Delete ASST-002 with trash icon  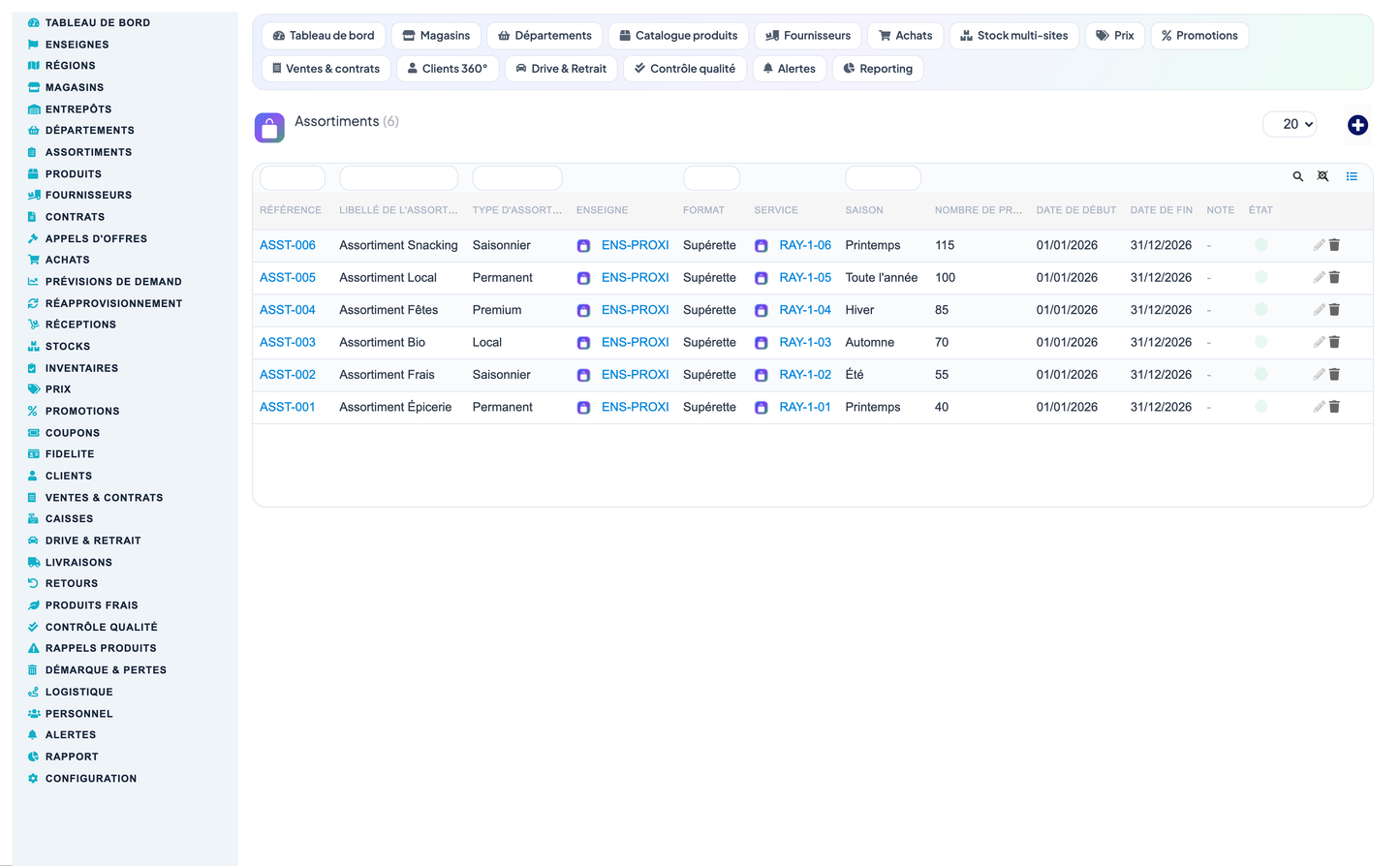coord(1334,375)
